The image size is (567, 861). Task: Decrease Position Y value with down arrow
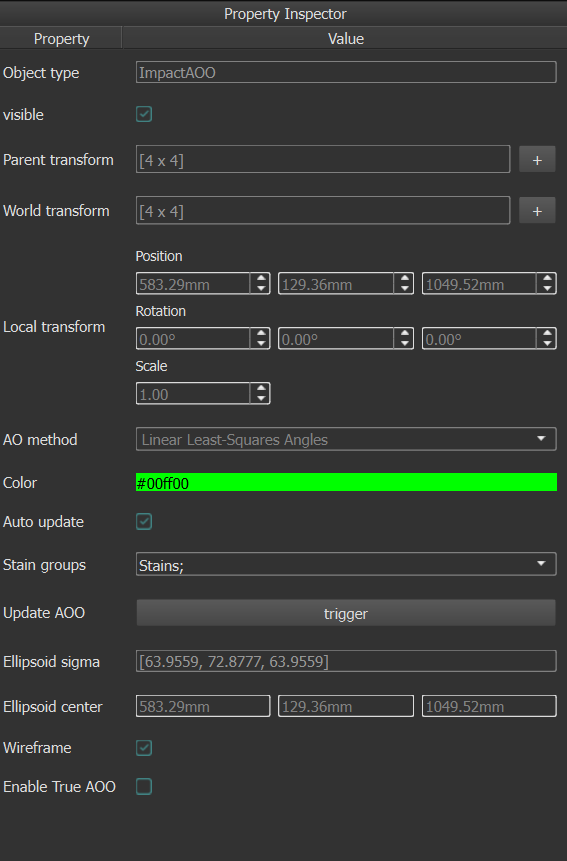[x=405, y=289]
